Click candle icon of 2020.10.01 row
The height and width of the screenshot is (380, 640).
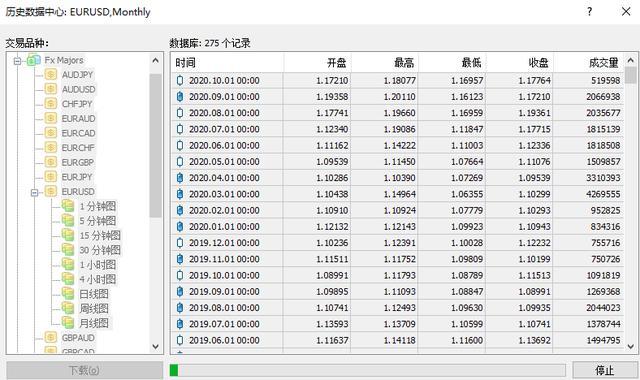coord(180,80)
